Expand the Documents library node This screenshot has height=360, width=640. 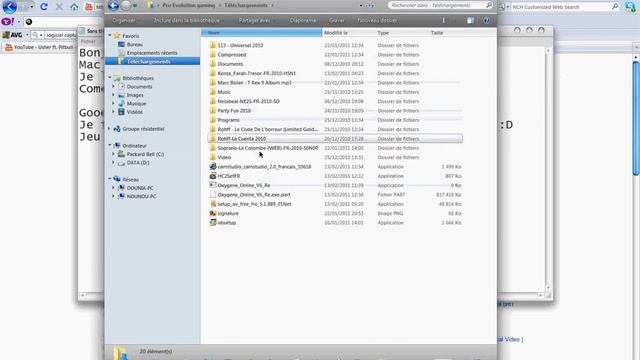coord(113,87)
